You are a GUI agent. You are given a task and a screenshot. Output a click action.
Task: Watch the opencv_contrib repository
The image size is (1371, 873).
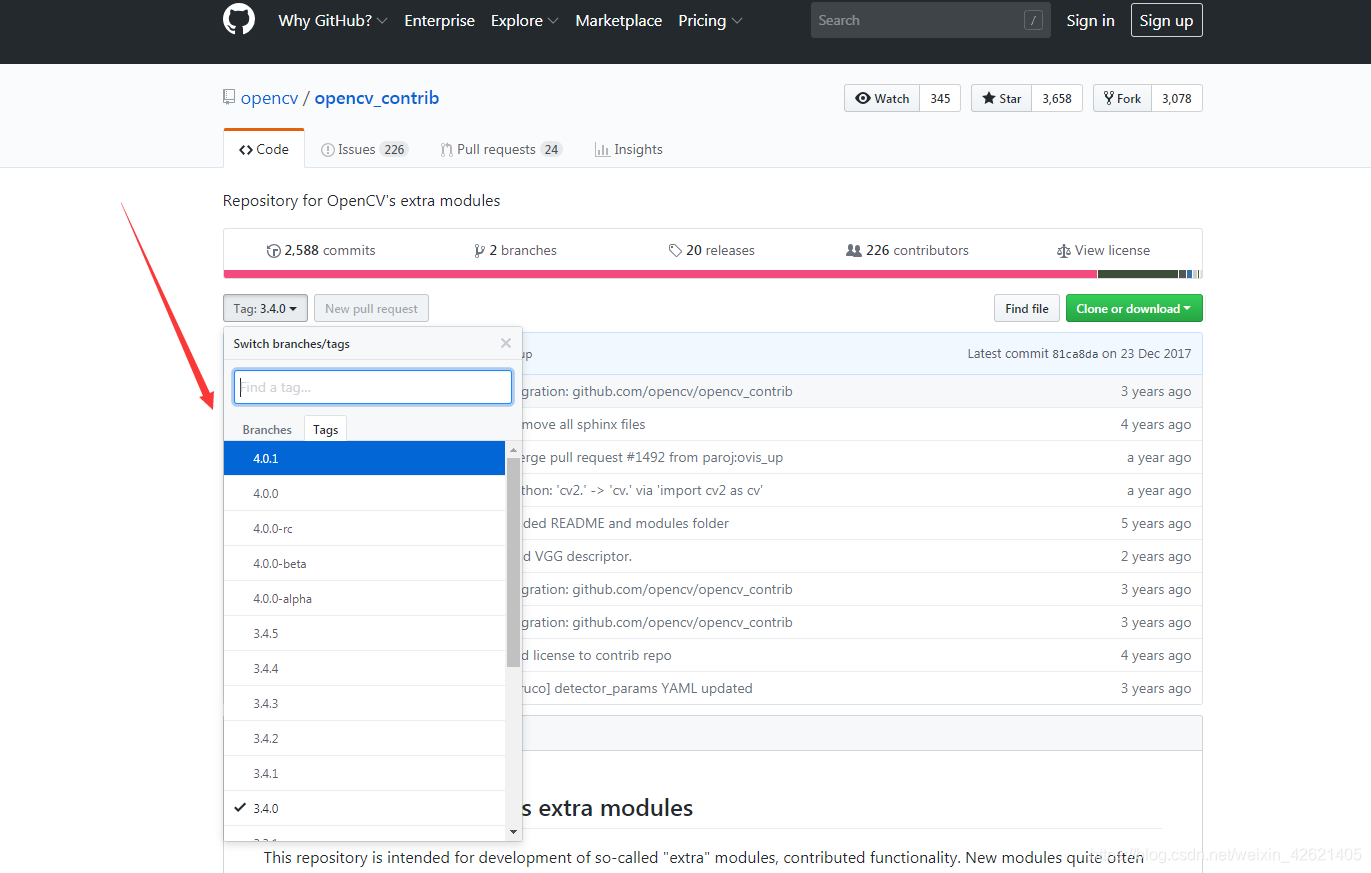(882, 98)
